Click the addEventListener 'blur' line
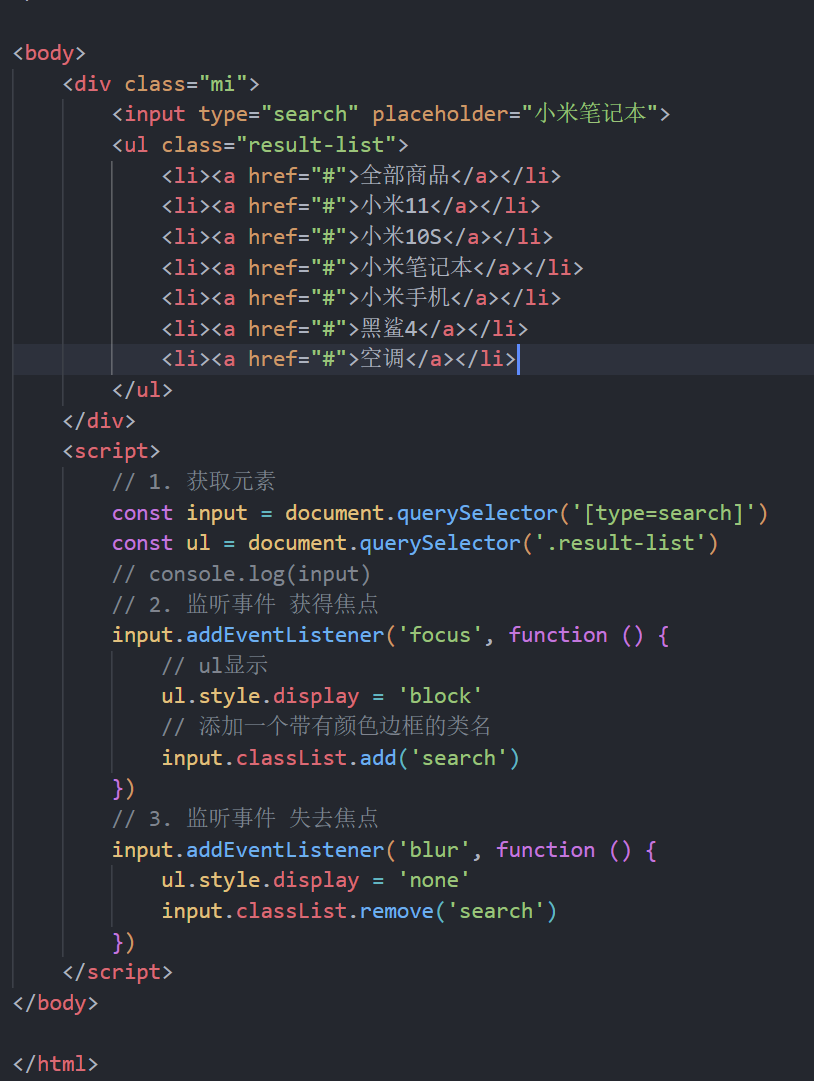This screenshot has width=814, height=1081. (384, 849)
